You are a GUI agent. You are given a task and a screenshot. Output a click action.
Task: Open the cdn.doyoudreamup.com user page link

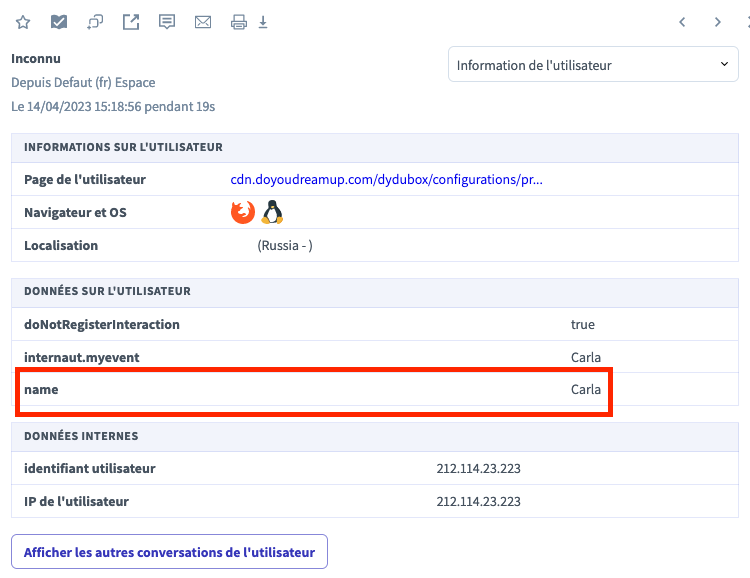(386, 180)
